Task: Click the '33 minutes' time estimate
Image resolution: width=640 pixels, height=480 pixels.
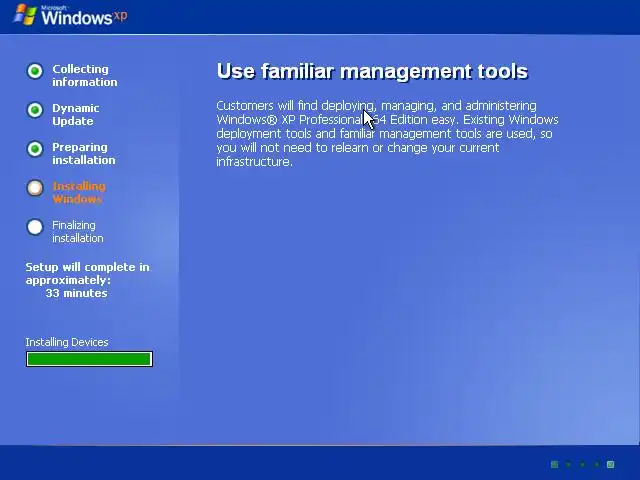Action: [x=76, y=293]
